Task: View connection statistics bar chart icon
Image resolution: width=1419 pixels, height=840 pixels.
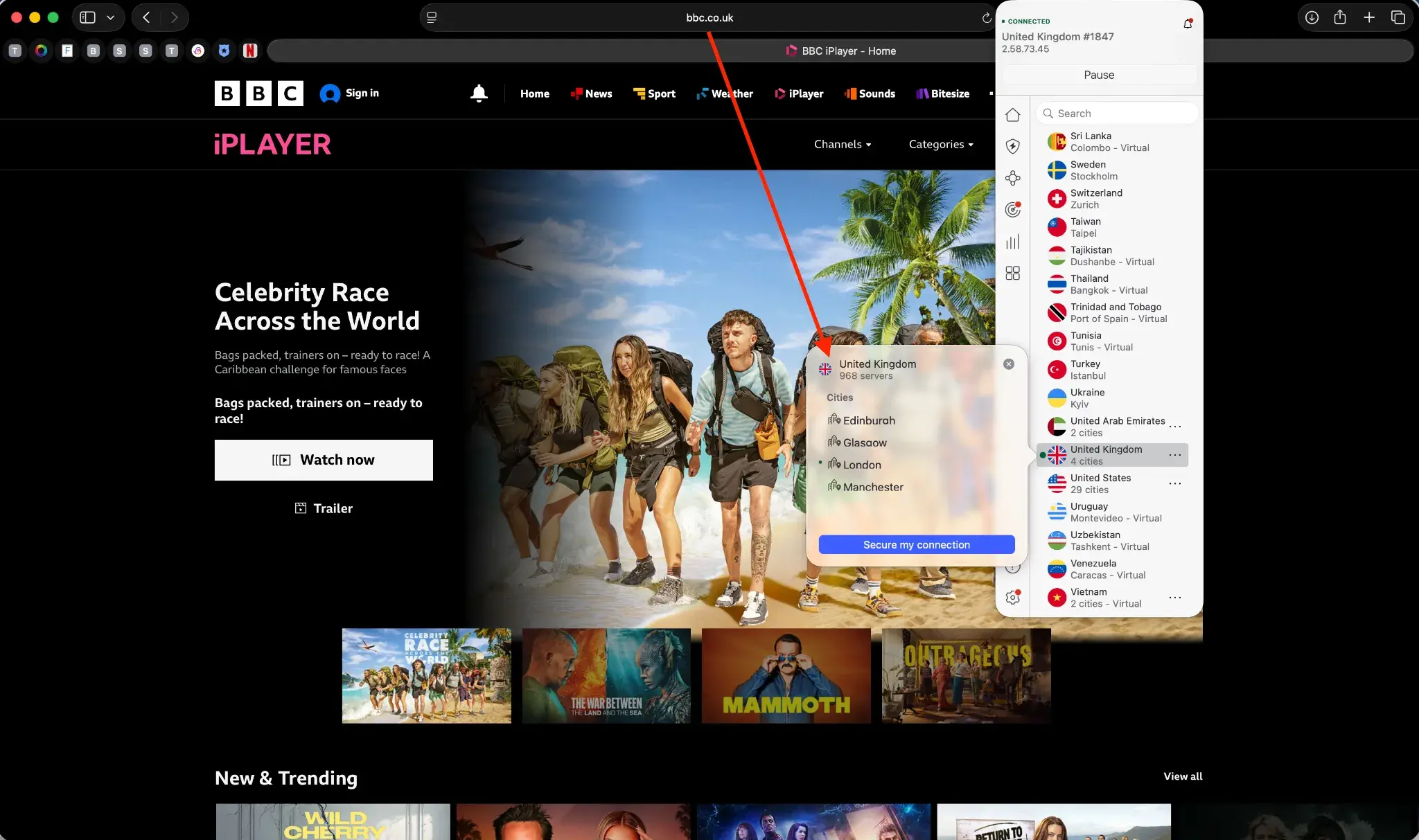Action: click(1012, 241)
